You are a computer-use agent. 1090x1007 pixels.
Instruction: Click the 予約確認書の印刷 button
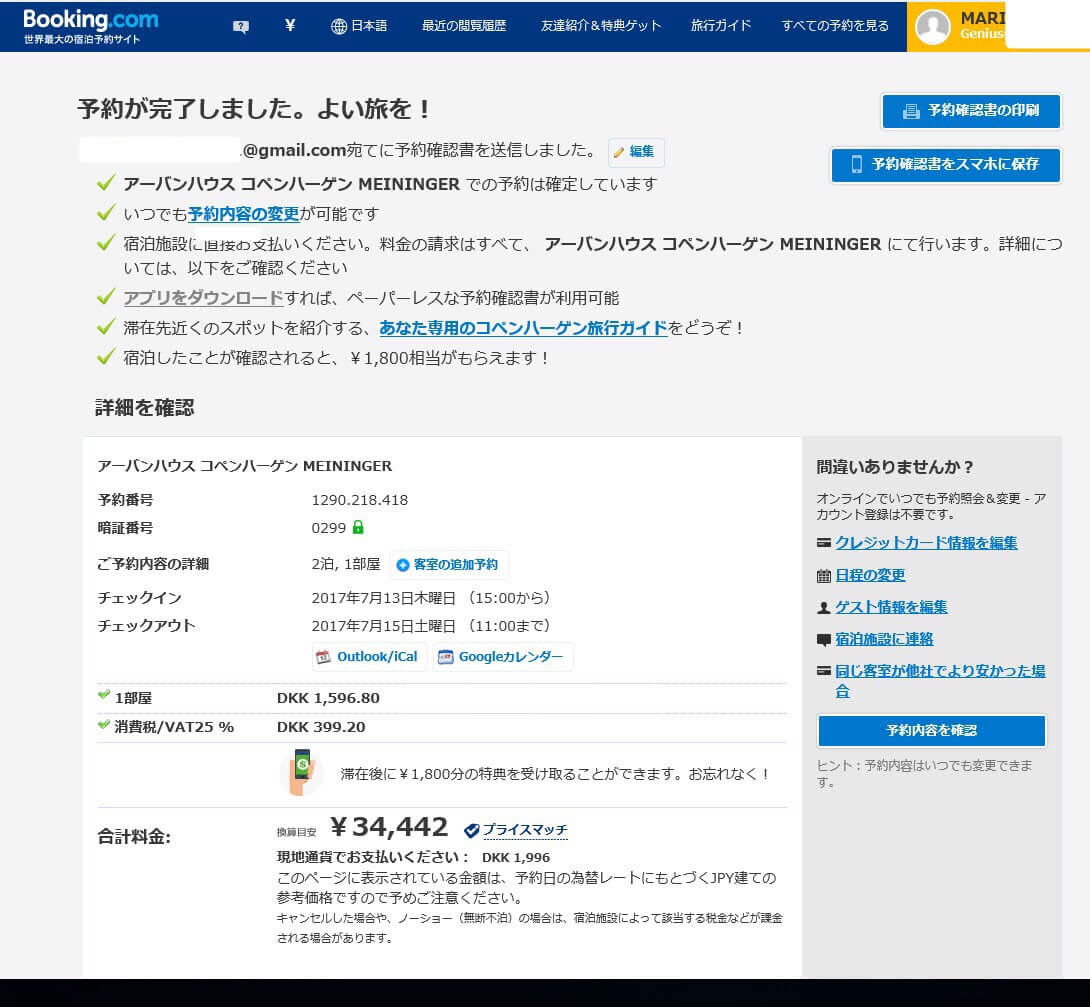click(x=971, y=111)
